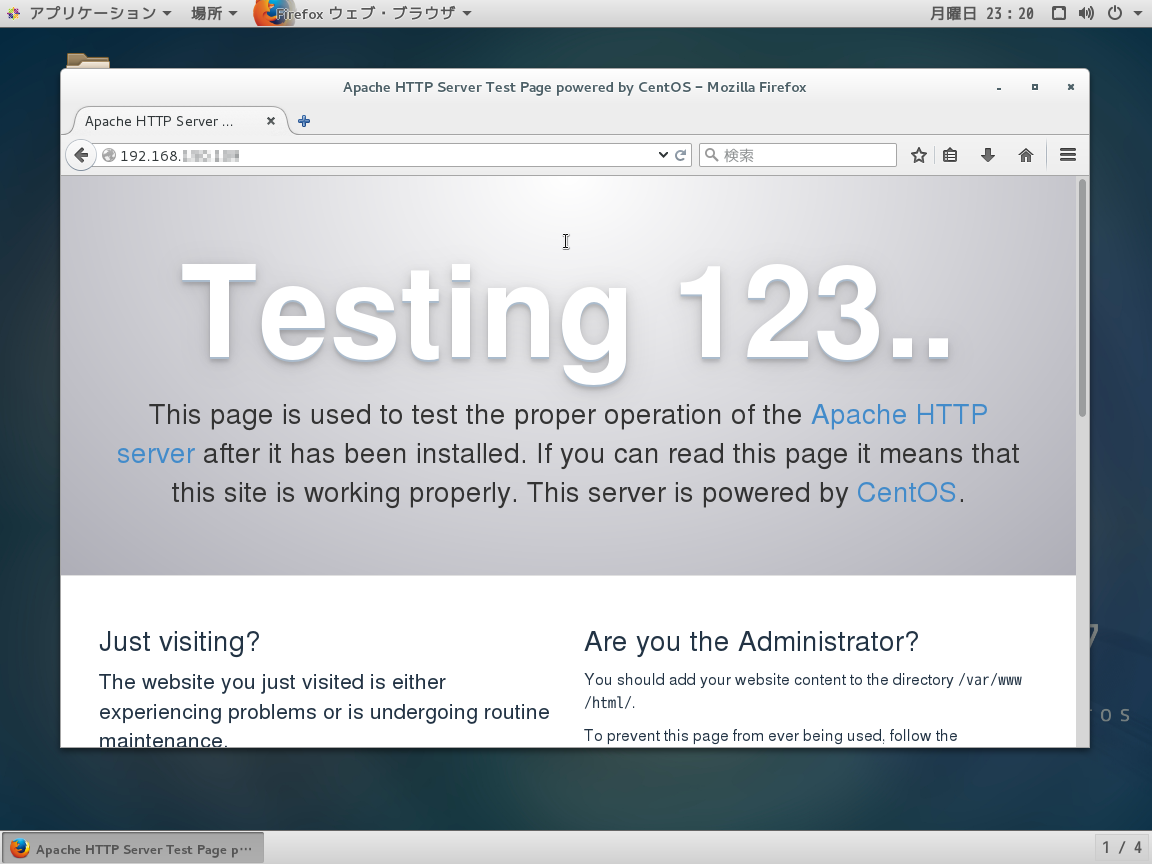
Task: Open the 場所 menu
Action: pos(213,13)
